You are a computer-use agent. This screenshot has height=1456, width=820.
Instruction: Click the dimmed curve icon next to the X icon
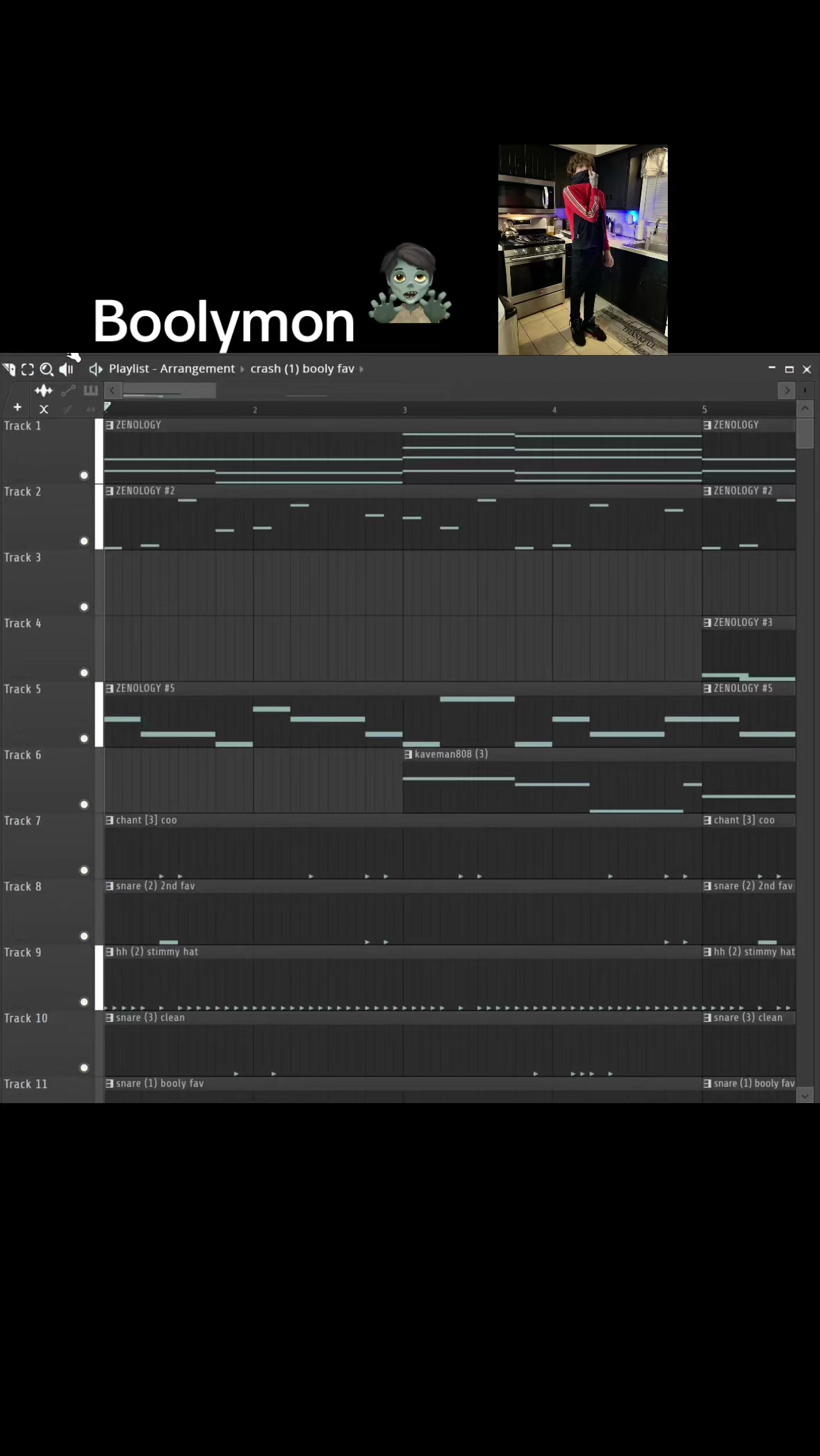(68, 409)
